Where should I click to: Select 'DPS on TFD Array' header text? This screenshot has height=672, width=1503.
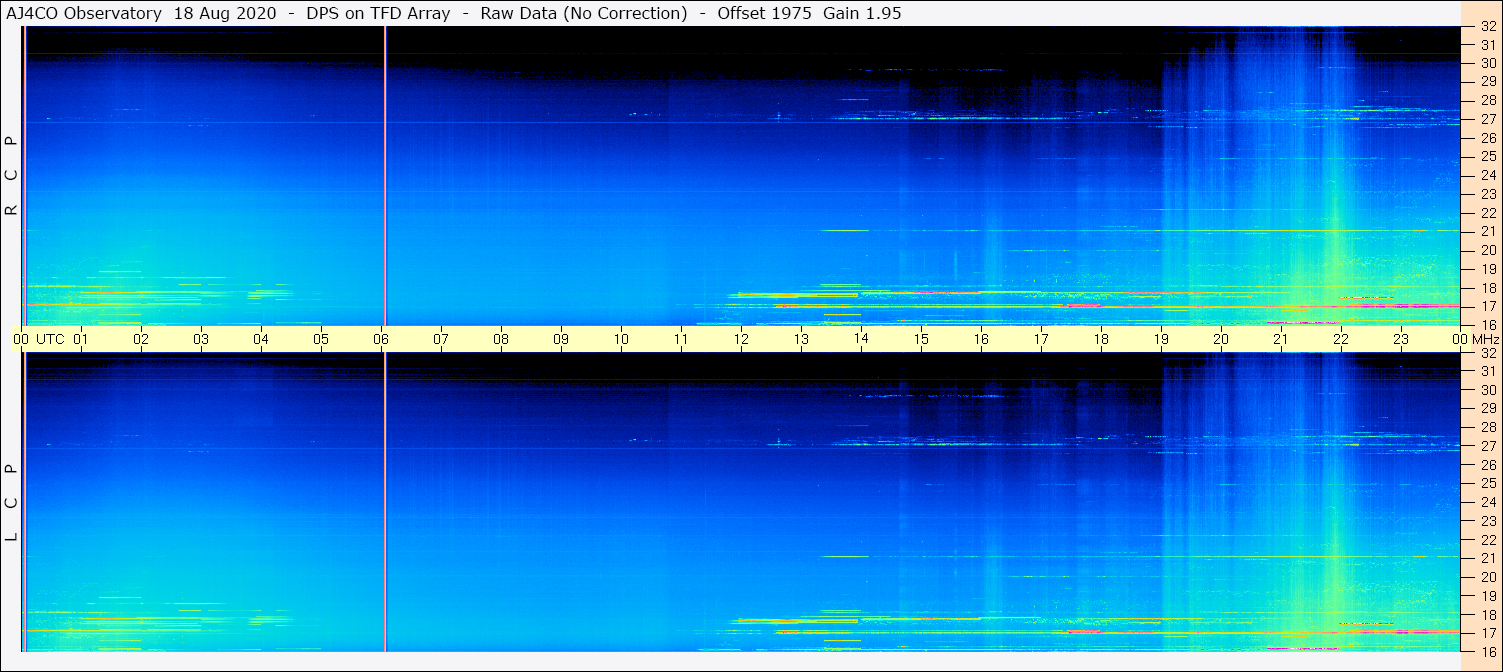[377, 13]
